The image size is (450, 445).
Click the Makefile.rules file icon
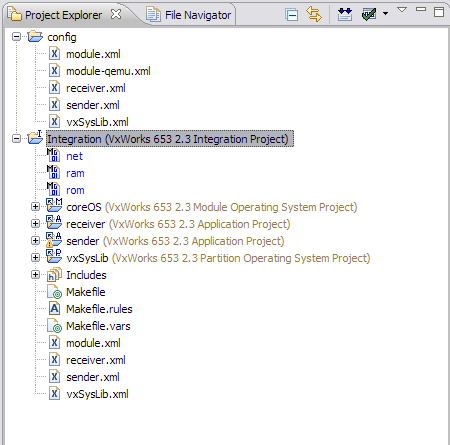pyautogui.click(x=54, y=308)
